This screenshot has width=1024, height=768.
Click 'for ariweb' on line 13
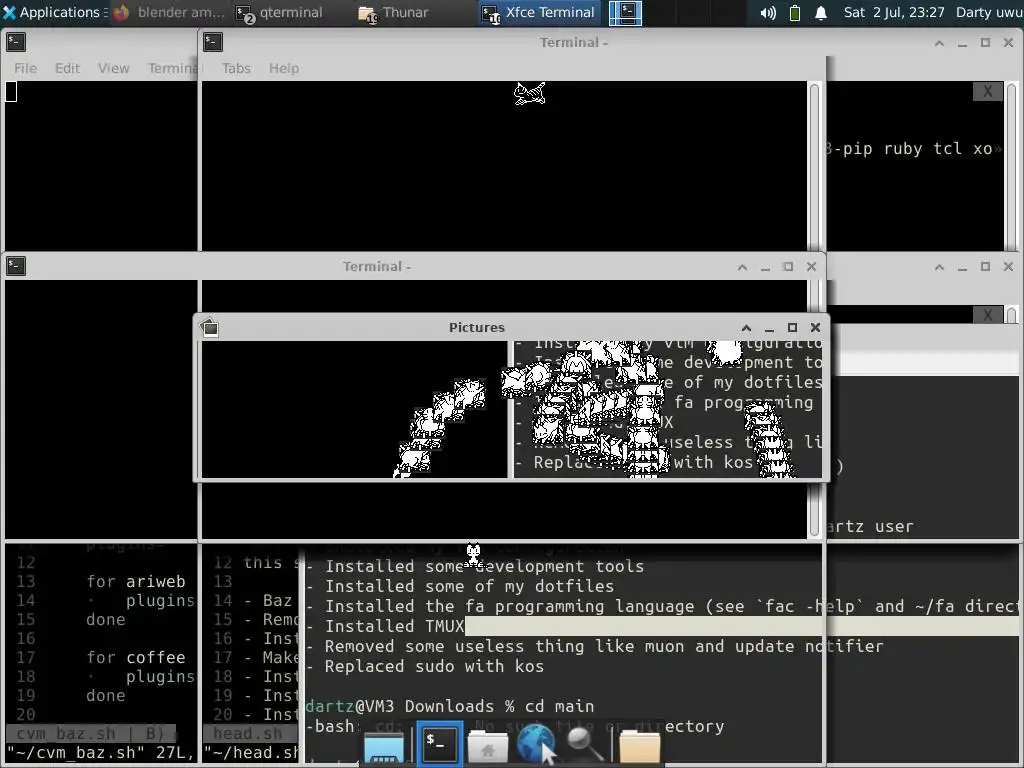tap(136, 581)
